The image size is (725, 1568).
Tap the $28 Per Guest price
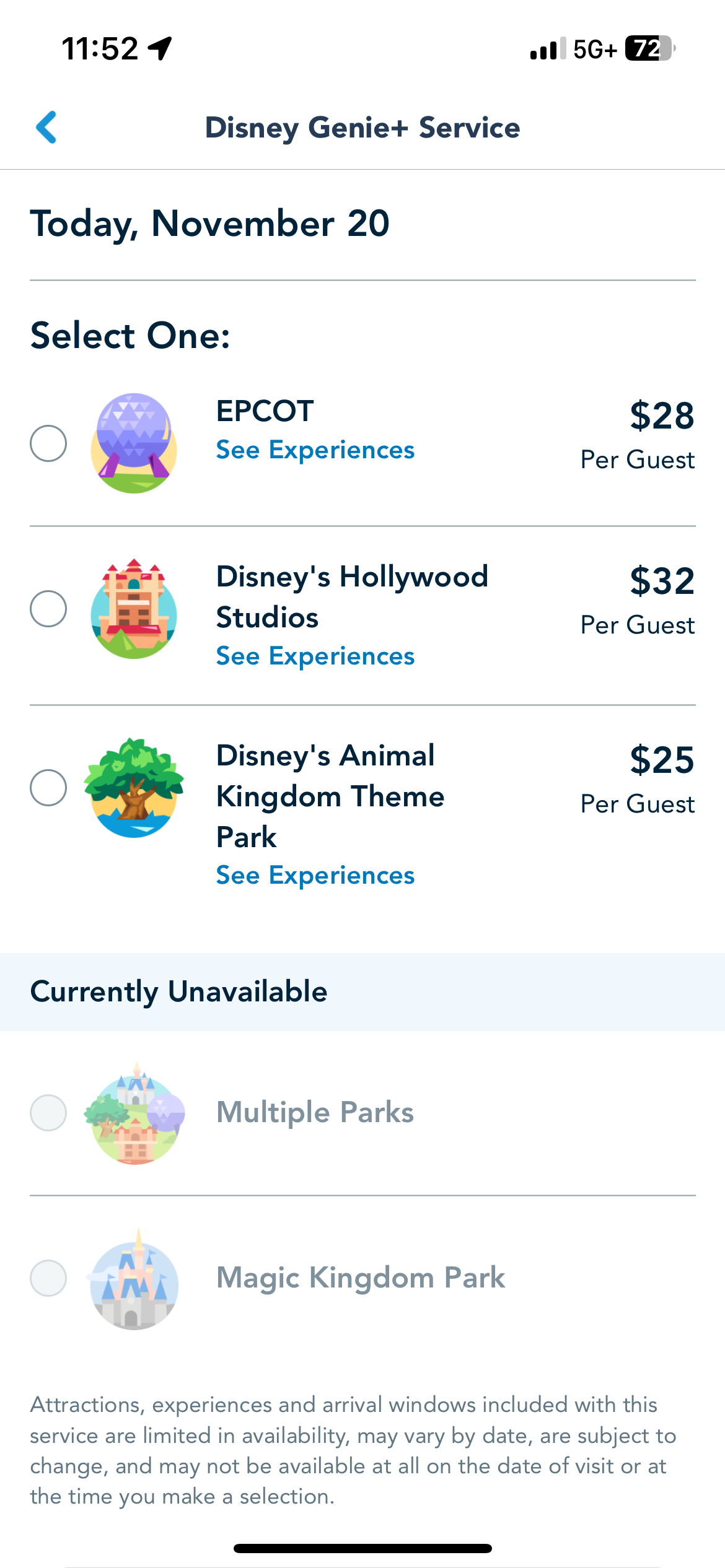pos(637,435)
